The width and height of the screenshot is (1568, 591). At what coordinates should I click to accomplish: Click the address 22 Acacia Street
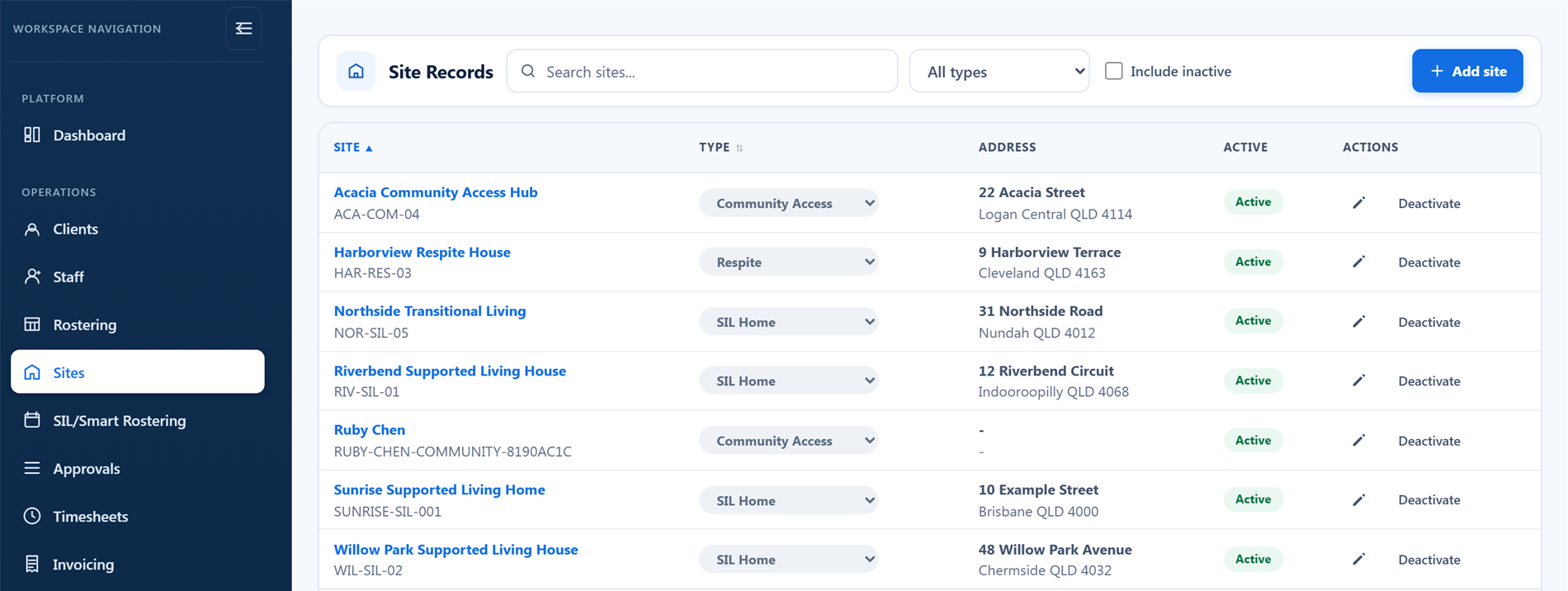click(x=1032, y=192)
